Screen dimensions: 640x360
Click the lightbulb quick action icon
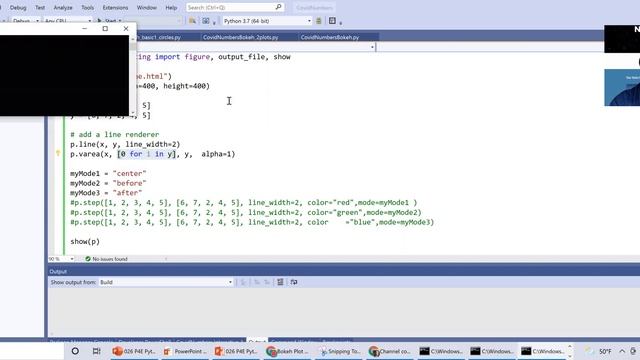tap(58, 154)
